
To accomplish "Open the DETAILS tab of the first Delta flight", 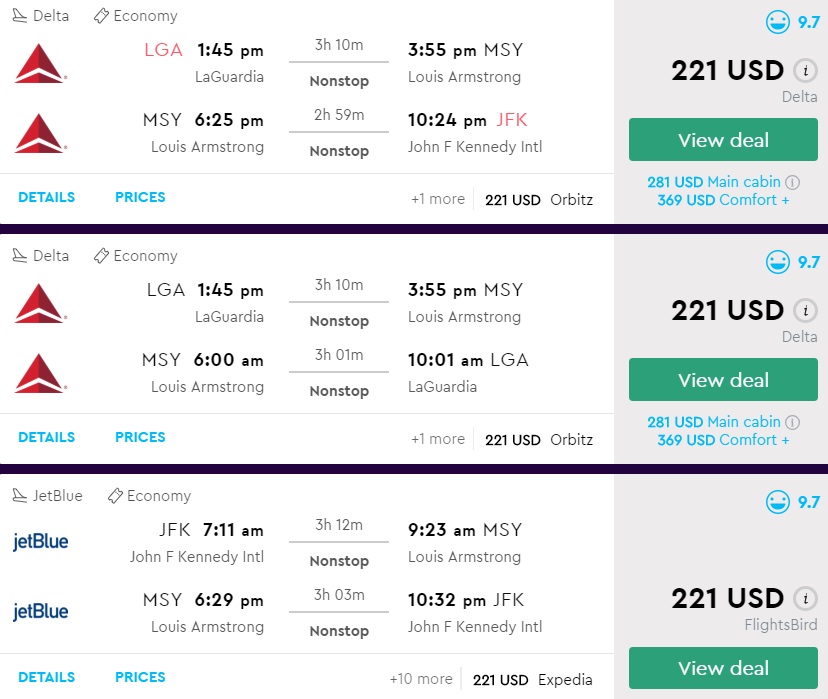I will (46, 198).
